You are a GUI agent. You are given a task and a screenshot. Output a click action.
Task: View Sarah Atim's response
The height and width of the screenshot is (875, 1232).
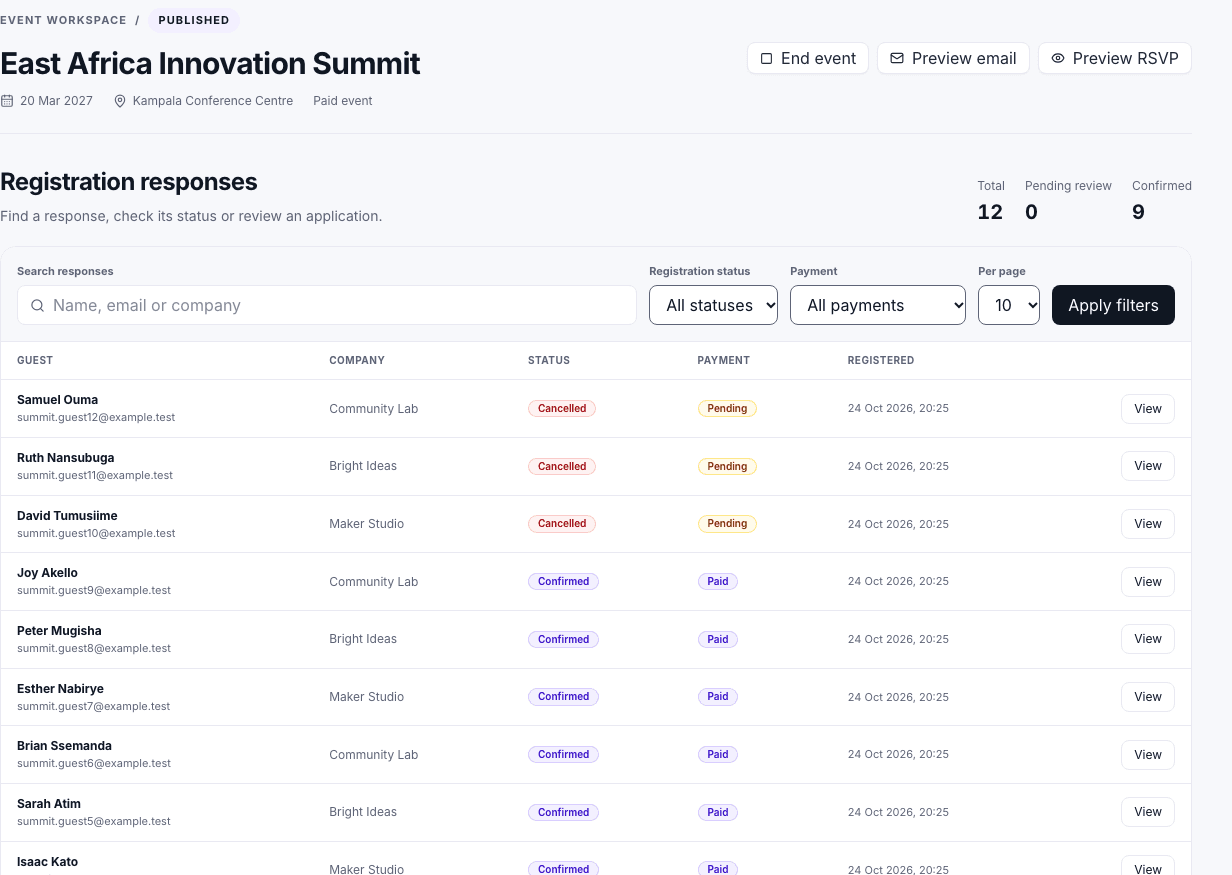[1148, 812]
